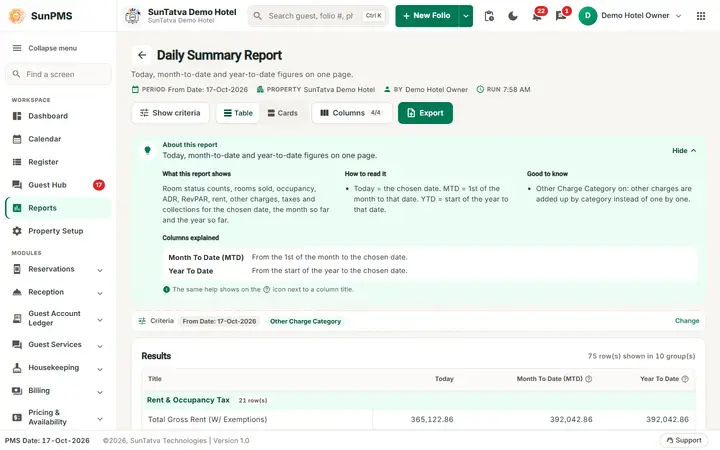Open notifications bell with 22 badge
Viewport: 720px width, 450px height.
(x=537, y=16)
